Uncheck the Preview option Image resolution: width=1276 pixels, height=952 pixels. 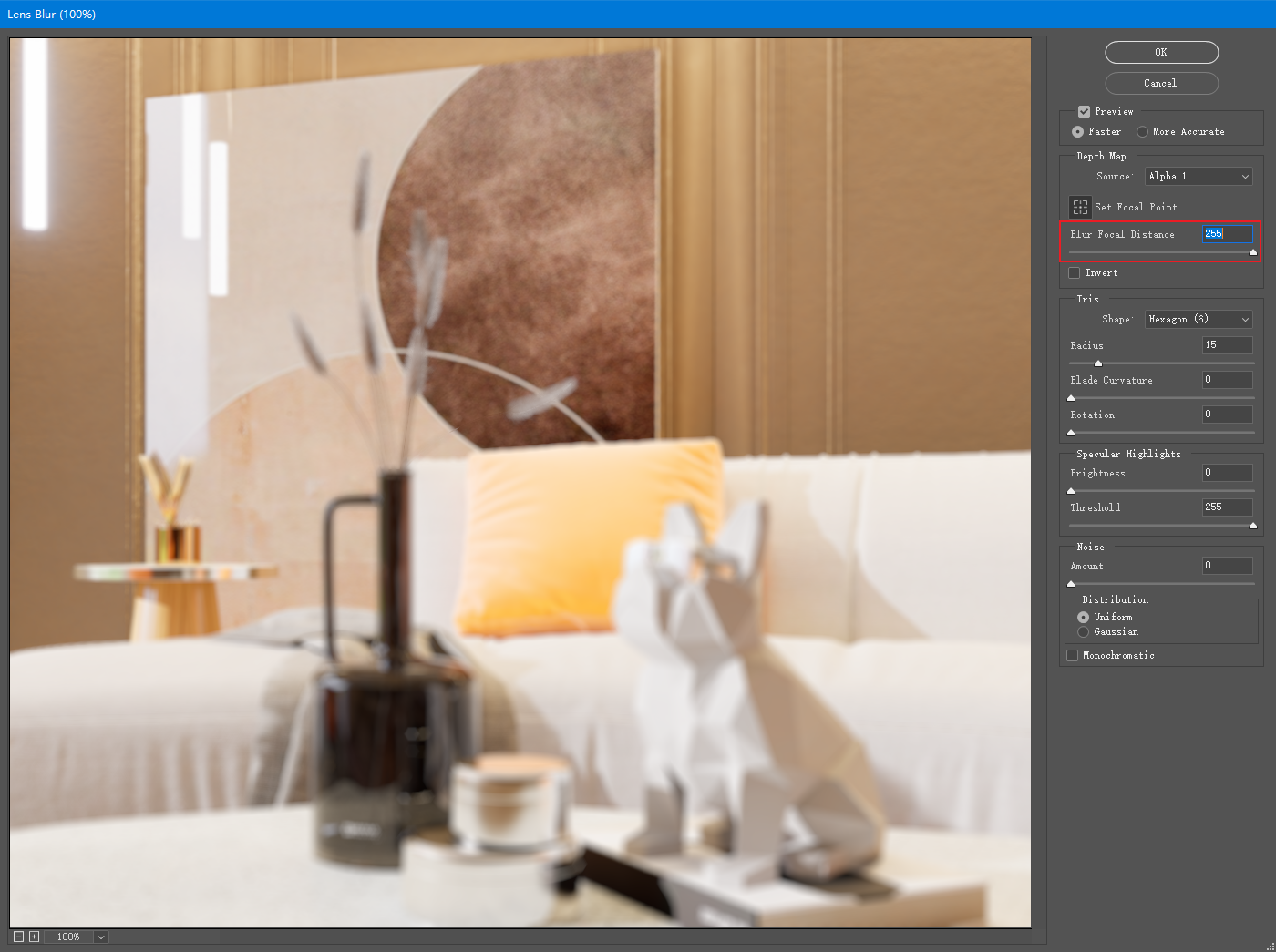[x=1084, y=111]
